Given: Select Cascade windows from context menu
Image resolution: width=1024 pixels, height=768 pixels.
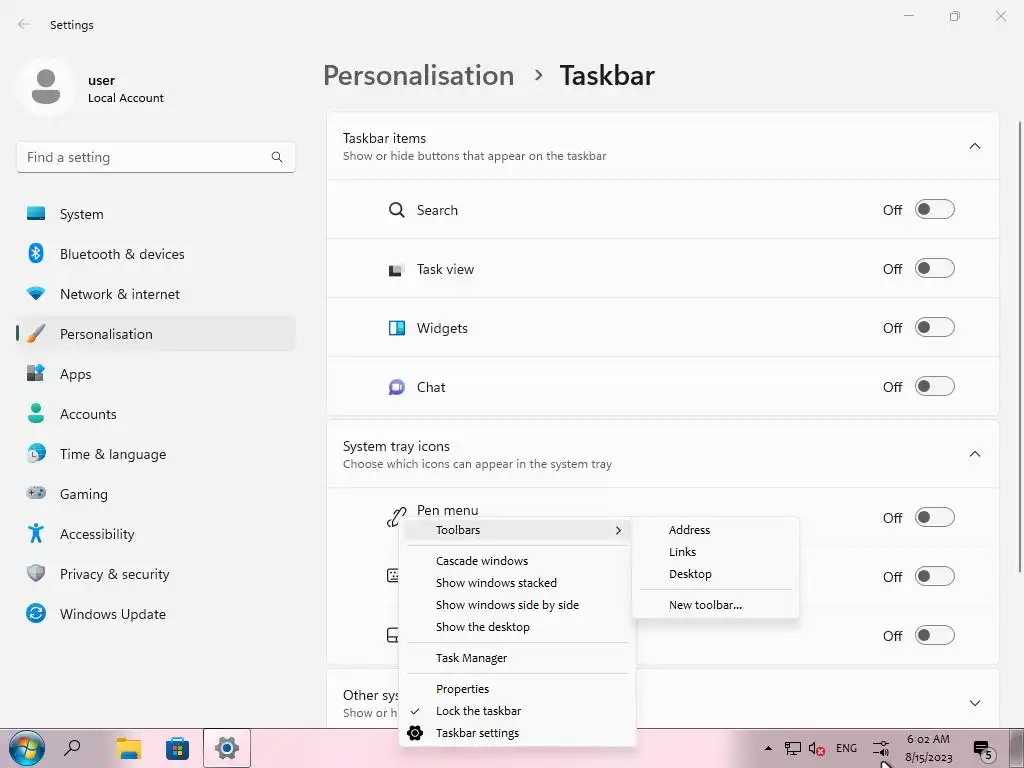Looking at the screenshot, I should click(x=517, y=561).
